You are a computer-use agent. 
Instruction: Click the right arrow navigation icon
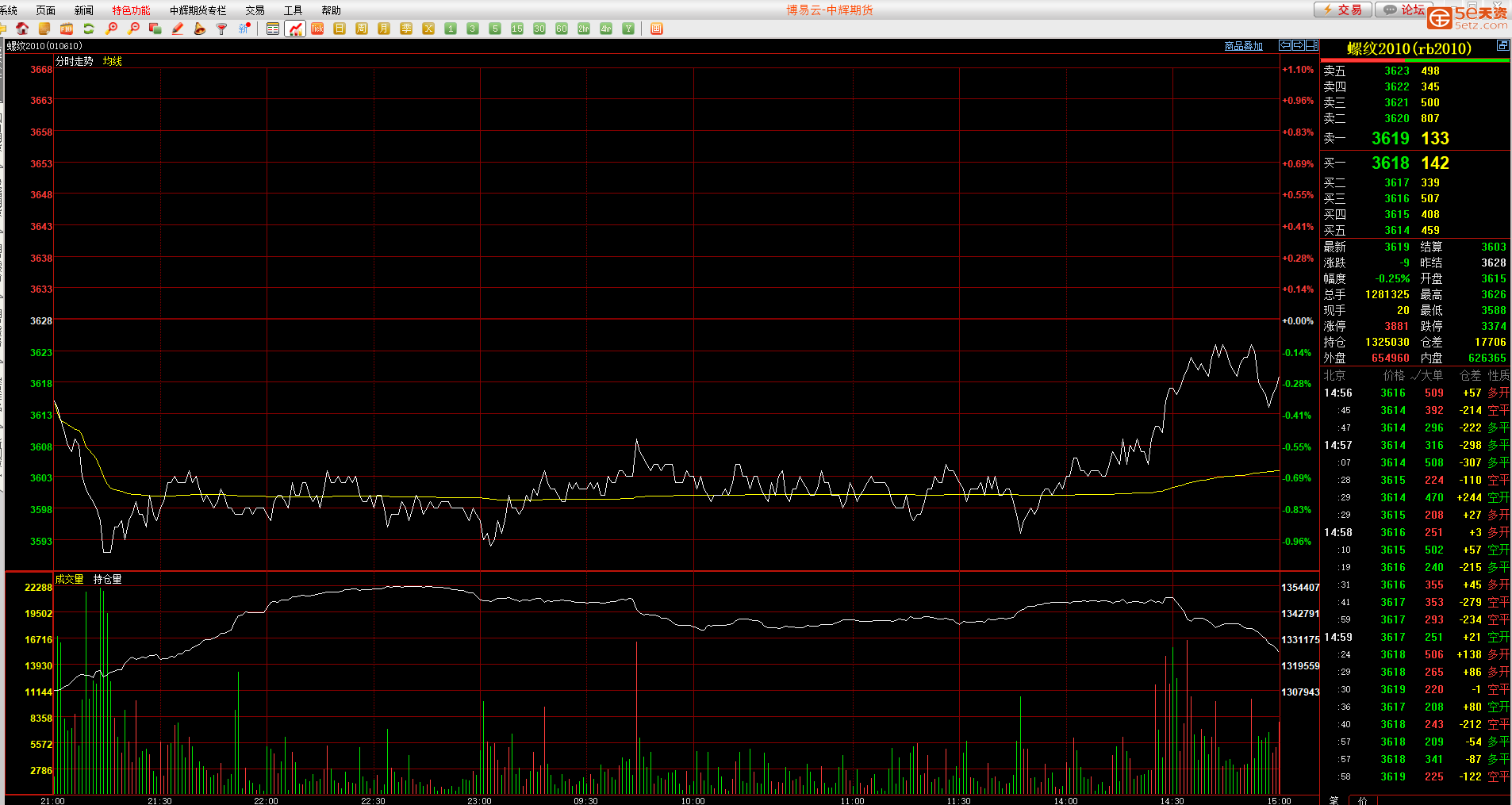coord(1299,45)
